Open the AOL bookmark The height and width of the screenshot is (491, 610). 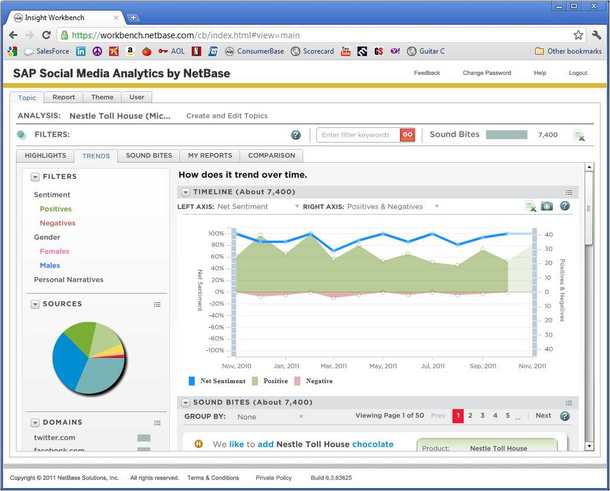(x=171, y=51)
